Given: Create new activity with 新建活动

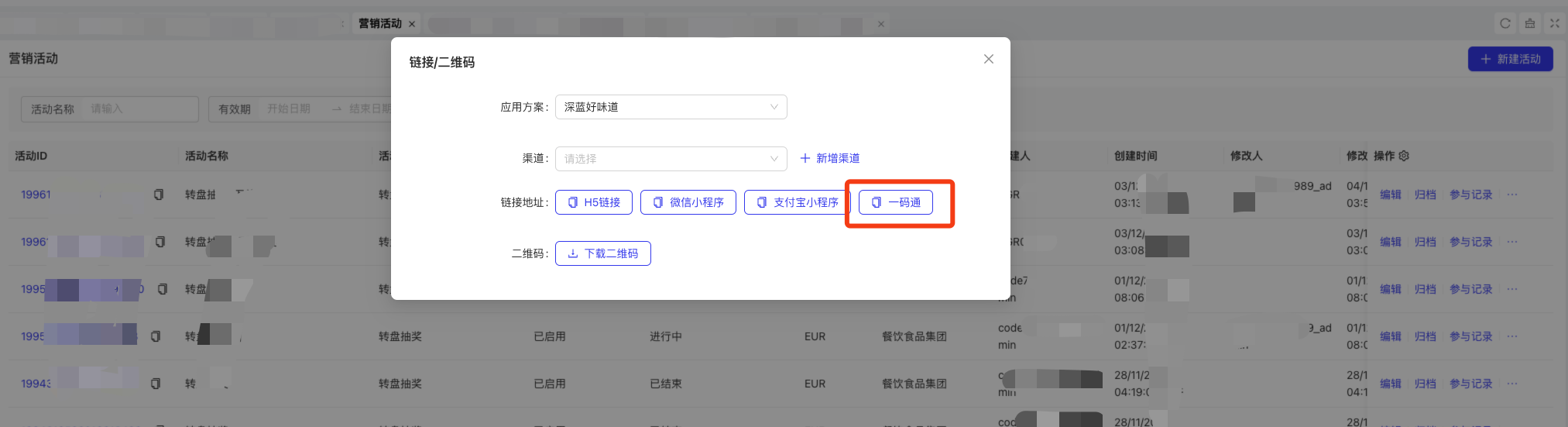Looking at the screenshot, I should 1510,59.
